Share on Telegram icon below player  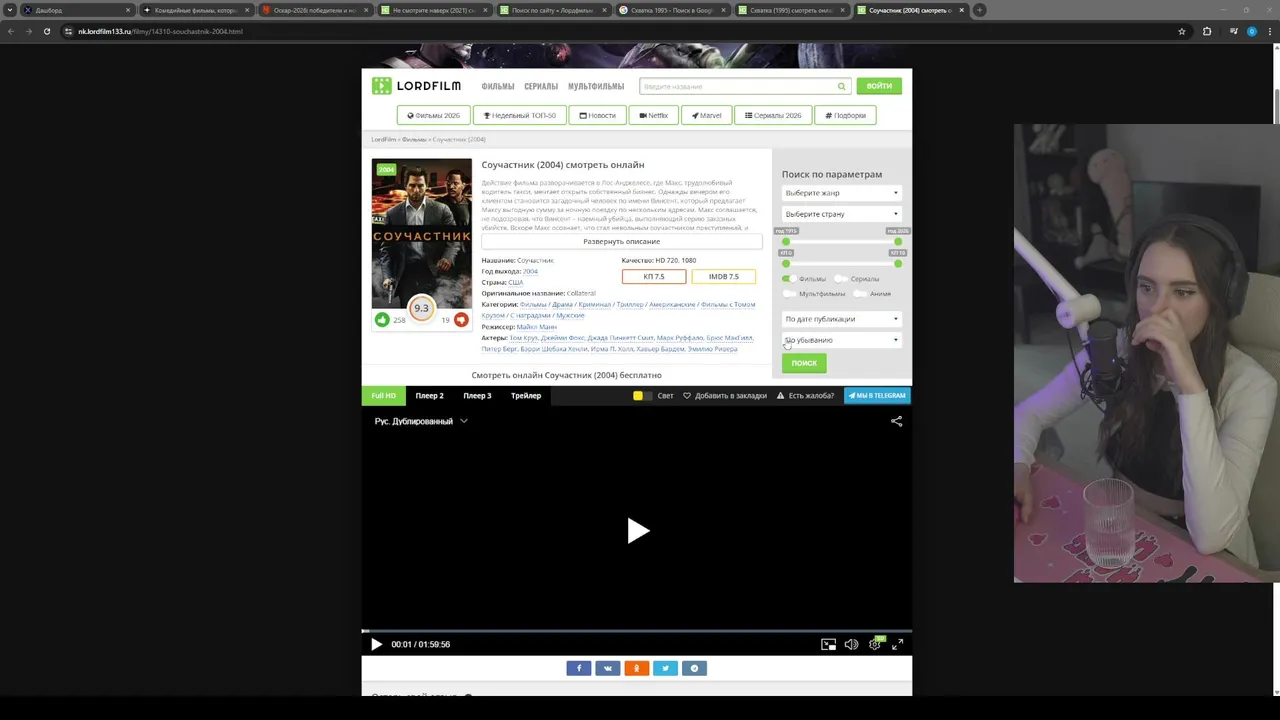coord(695,668)
